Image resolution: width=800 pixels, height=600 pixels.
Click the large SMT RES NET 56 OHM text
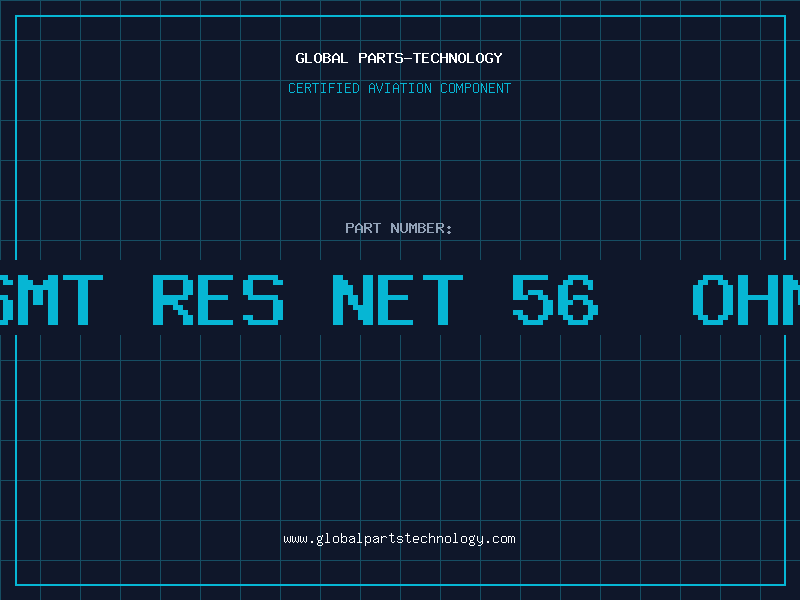pyautogui.click(x=400, y=300)
